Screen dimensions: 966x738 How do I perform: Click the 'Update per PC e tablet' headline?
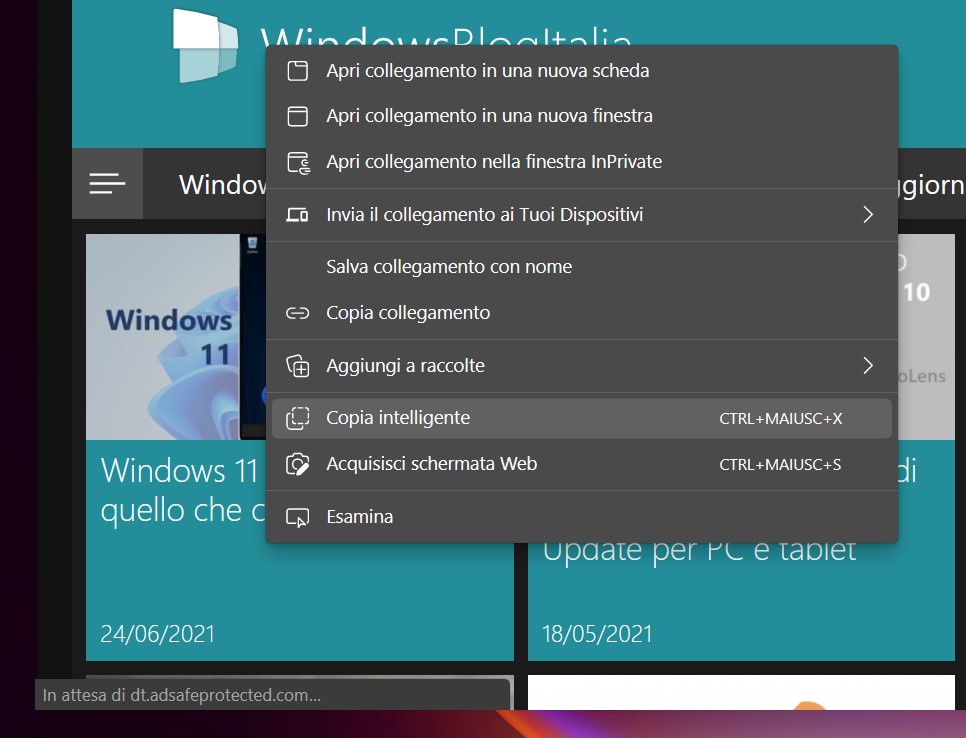[699, 552]
